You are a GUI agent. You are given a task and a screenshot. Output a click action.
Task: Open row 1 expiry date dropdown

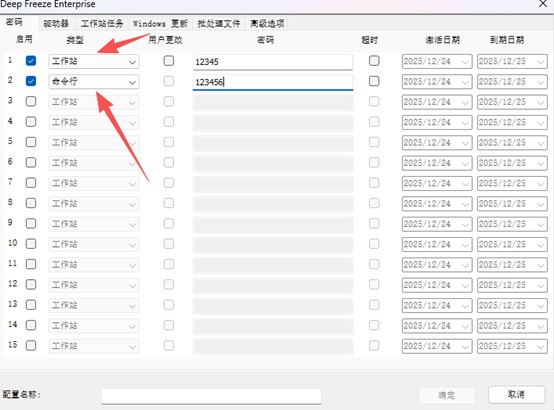point(512,62)
